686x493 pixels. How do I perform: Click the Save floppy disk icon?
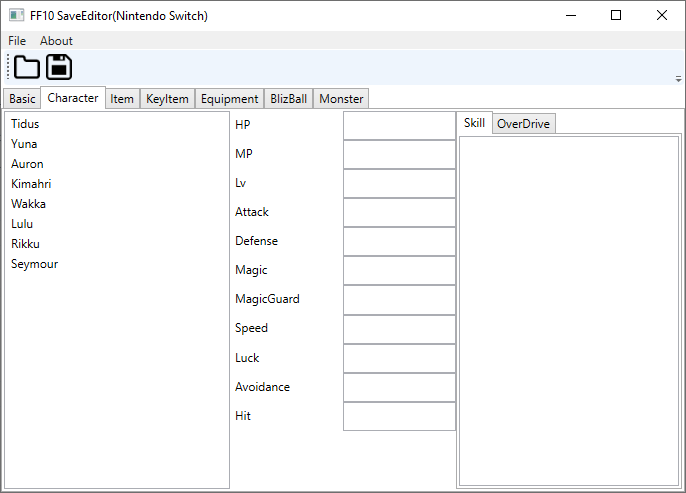tap(59, 67)
